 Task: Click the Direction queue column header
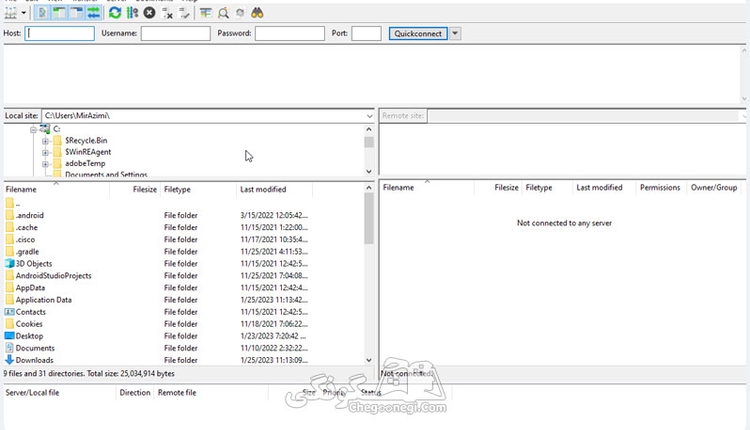pos(135,393)
